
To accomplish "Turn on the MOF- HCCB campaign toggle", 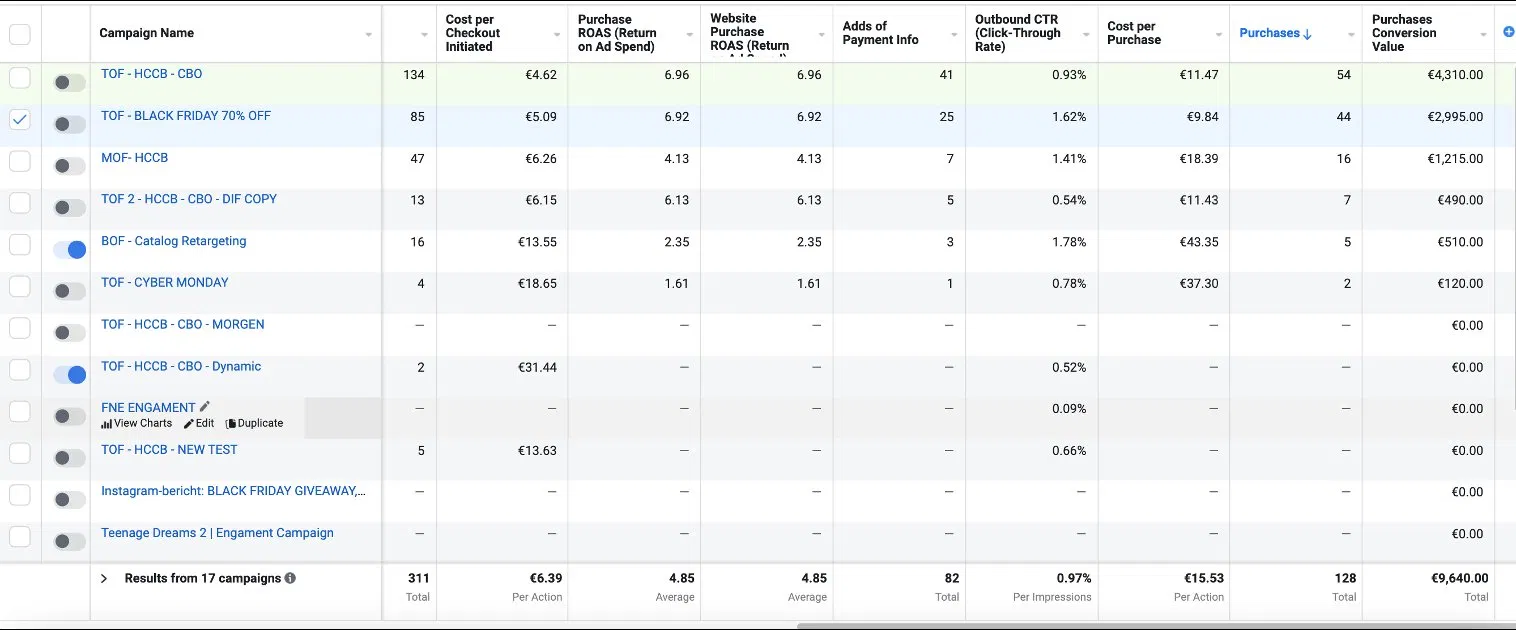I will (x=69, y=166).
